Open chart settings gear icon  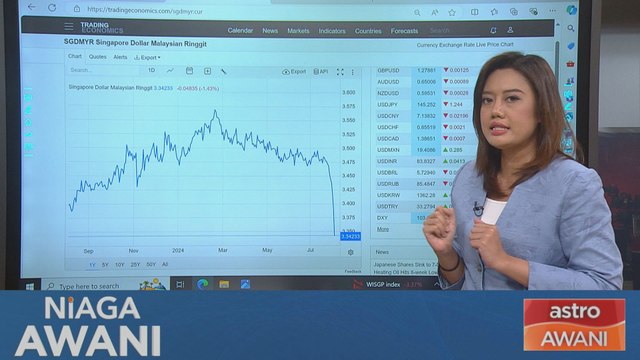pos(350,252)
